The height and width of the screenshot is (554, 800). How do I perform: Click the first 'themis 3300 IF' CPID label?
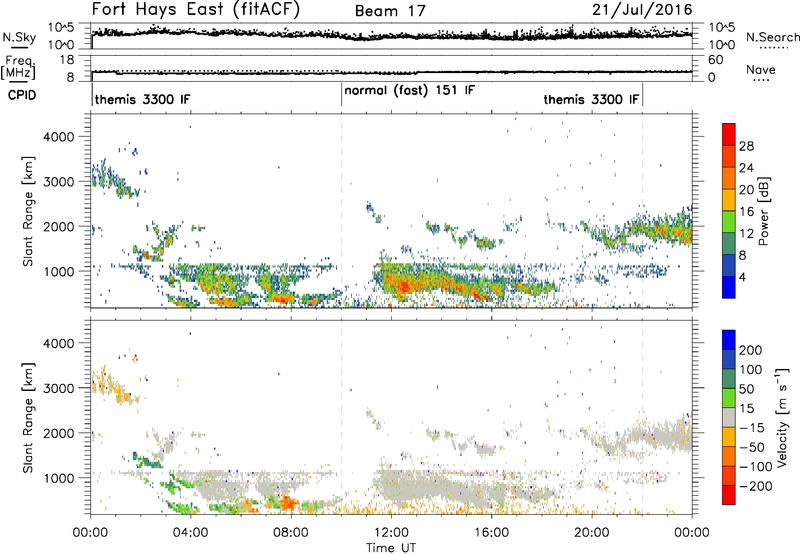pyautogui.click(x=142, y=99)
